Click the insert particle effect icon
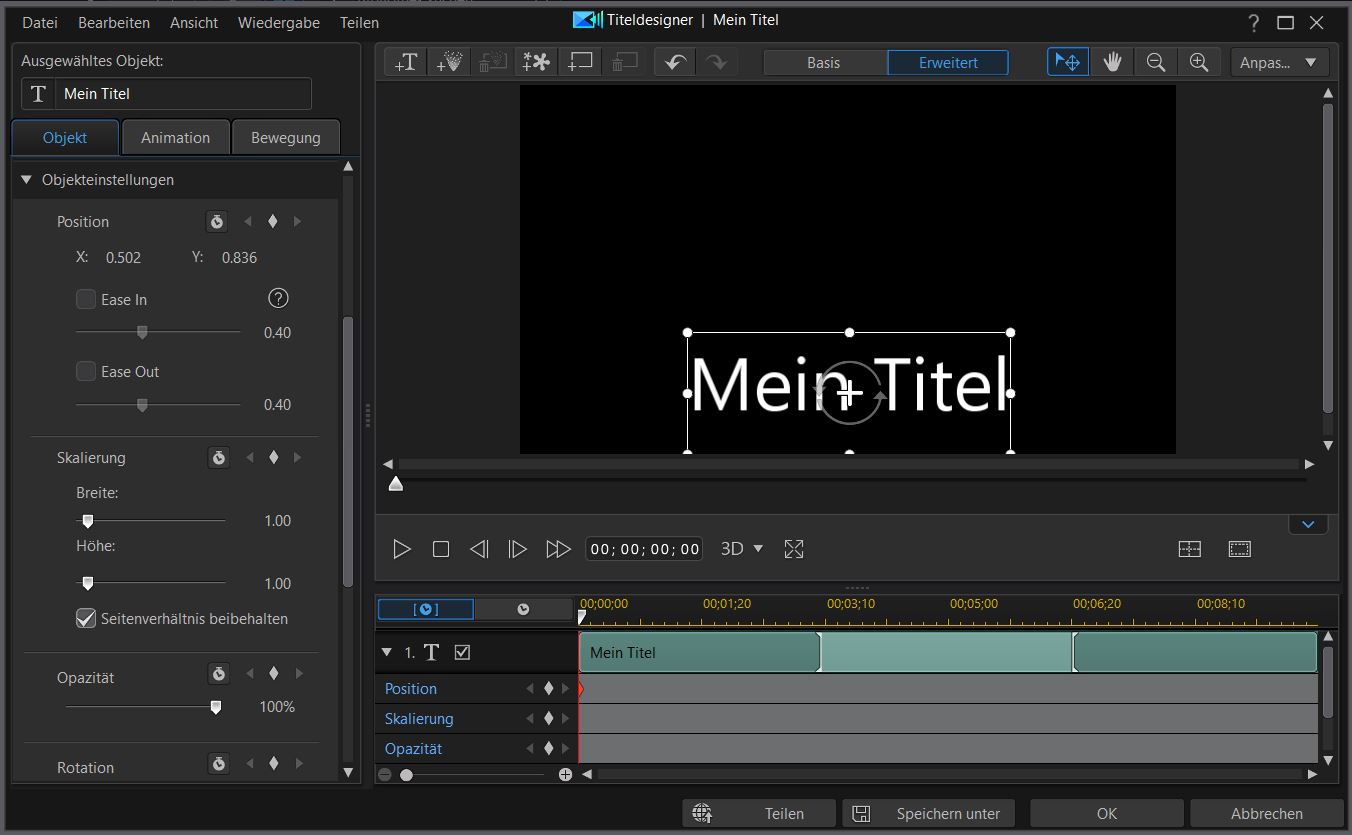Viewport: 1352px width, 835px height. tap(449, 62)
